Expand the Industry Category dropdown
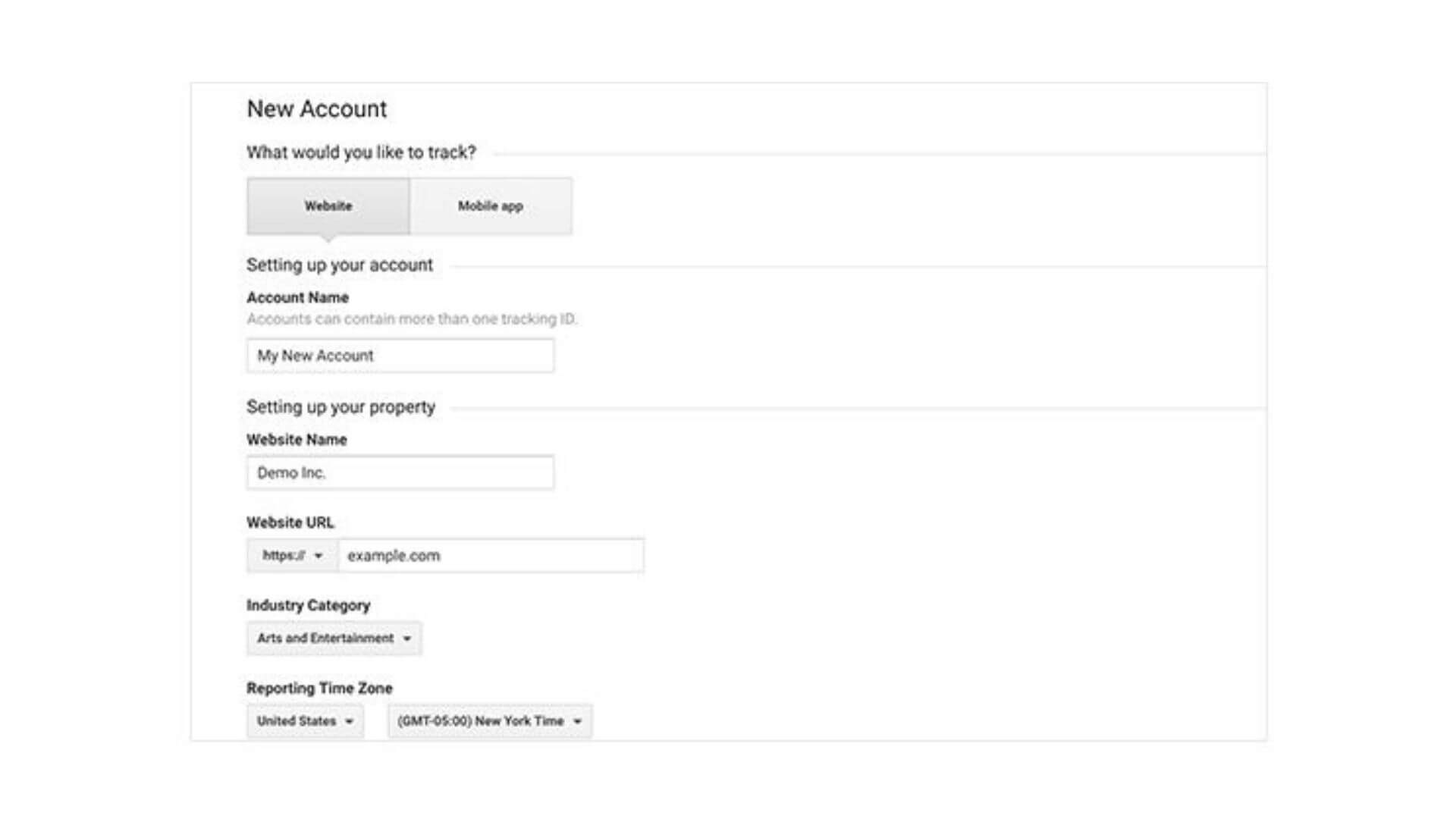 (334, 639)
